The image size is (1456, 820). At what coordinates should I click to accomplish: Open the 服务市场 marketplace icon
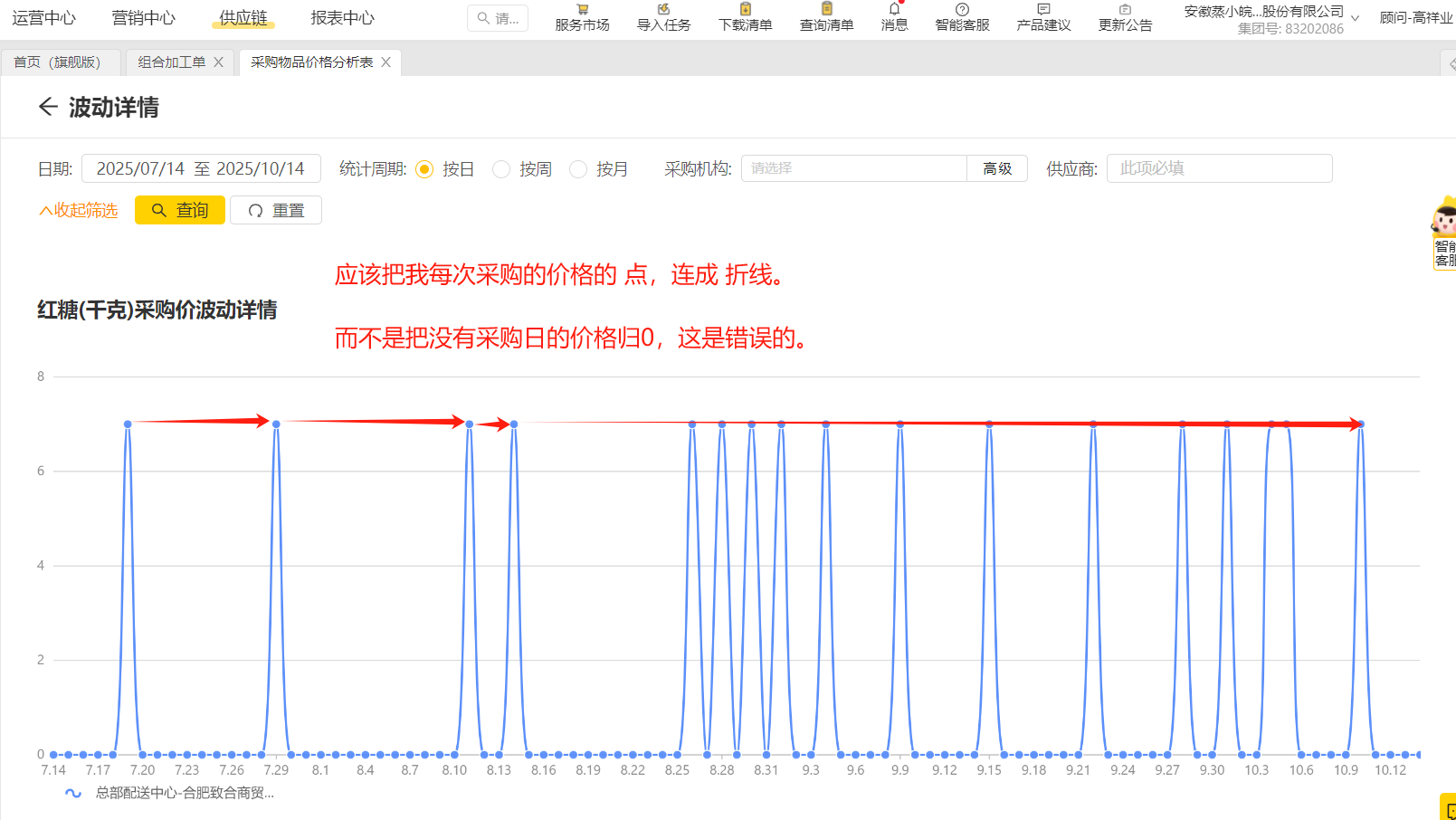[580, 18]
